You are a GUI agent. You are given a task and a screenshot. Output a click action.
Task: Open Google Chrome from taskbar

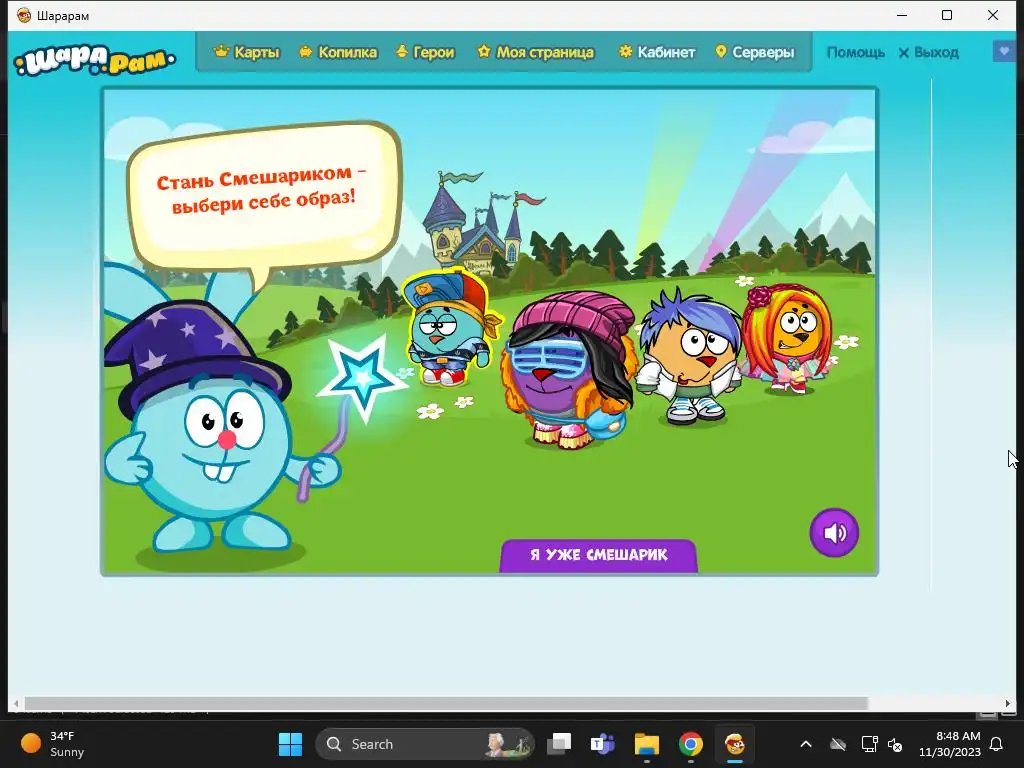(x=690, y=744)
